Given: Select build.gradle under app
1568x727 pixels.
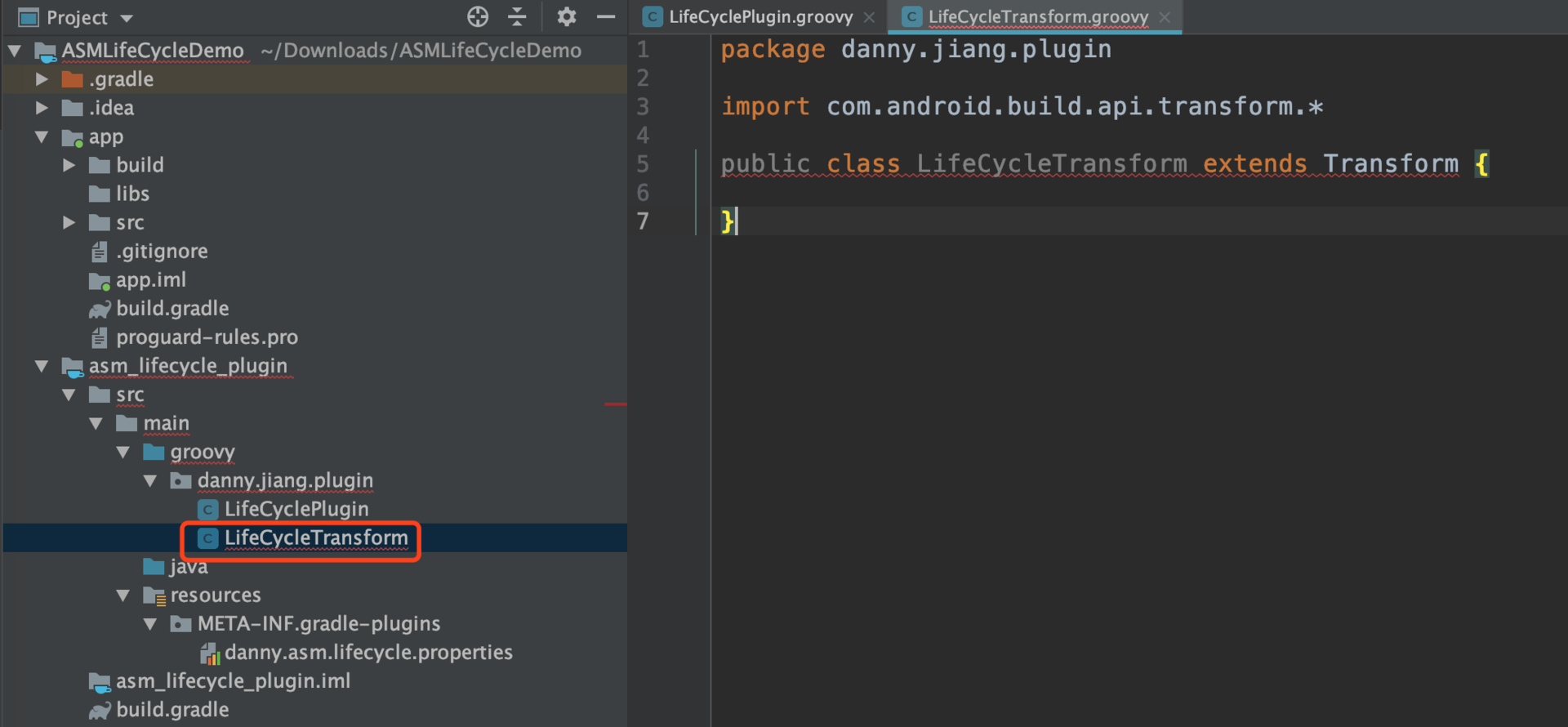Looking at the screenshot, I should [172, 309].
